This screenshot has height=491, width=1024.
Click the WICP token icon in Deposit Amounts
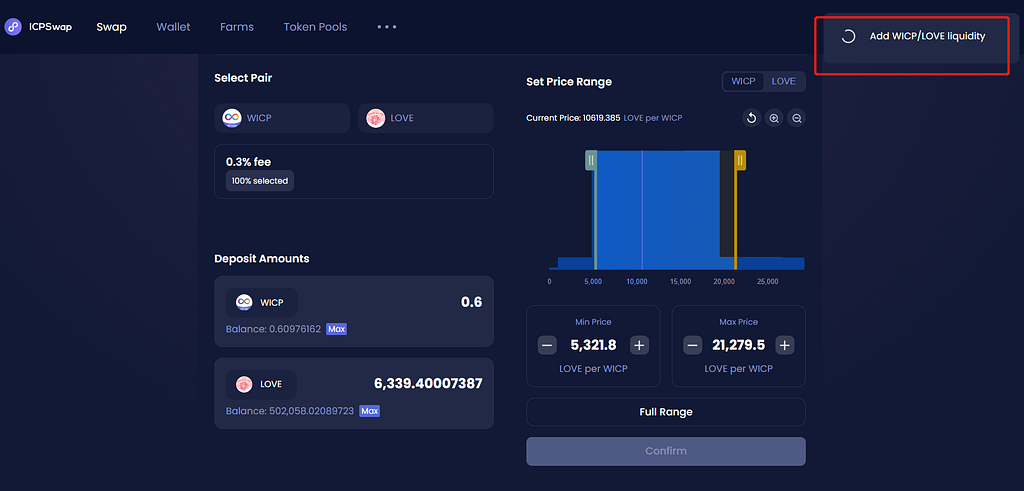click(244, 302)
